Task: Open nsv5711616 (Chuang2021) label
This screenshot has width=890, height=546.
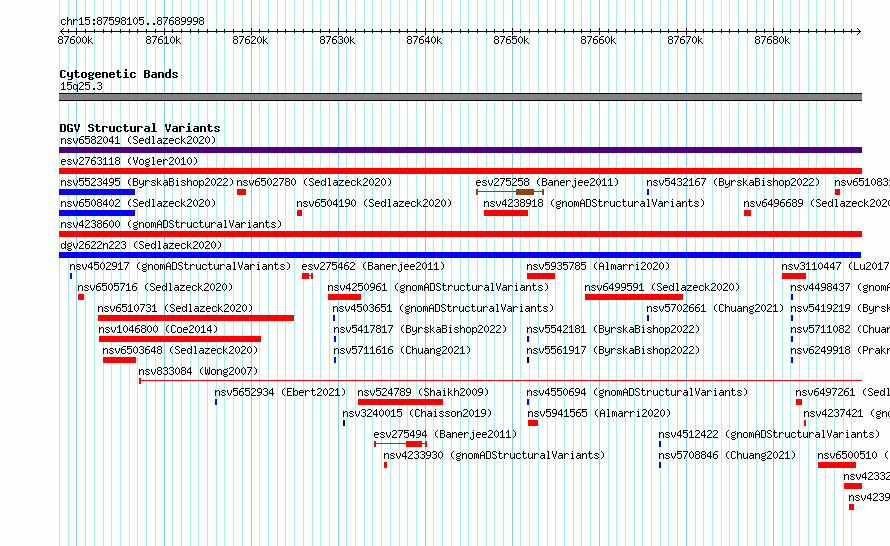Action: [x=402, y=350]
